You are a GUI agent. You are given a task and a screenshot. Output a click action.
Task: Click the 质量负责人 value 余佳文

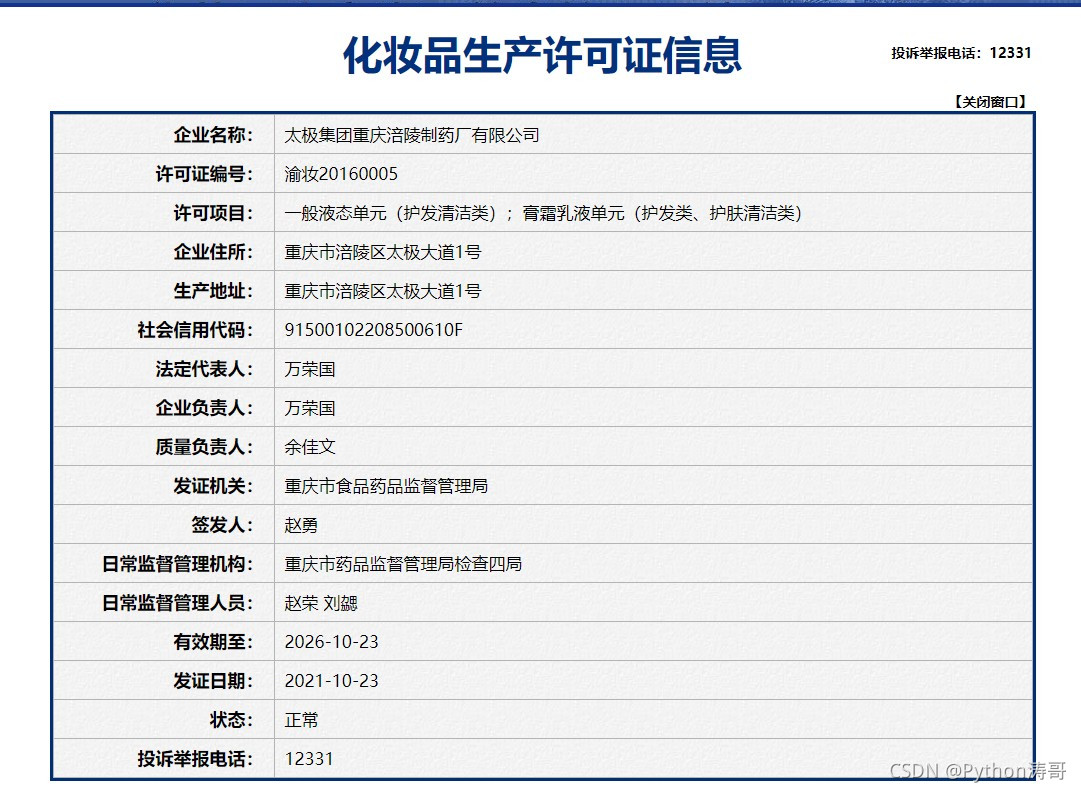tap(310, 446)
